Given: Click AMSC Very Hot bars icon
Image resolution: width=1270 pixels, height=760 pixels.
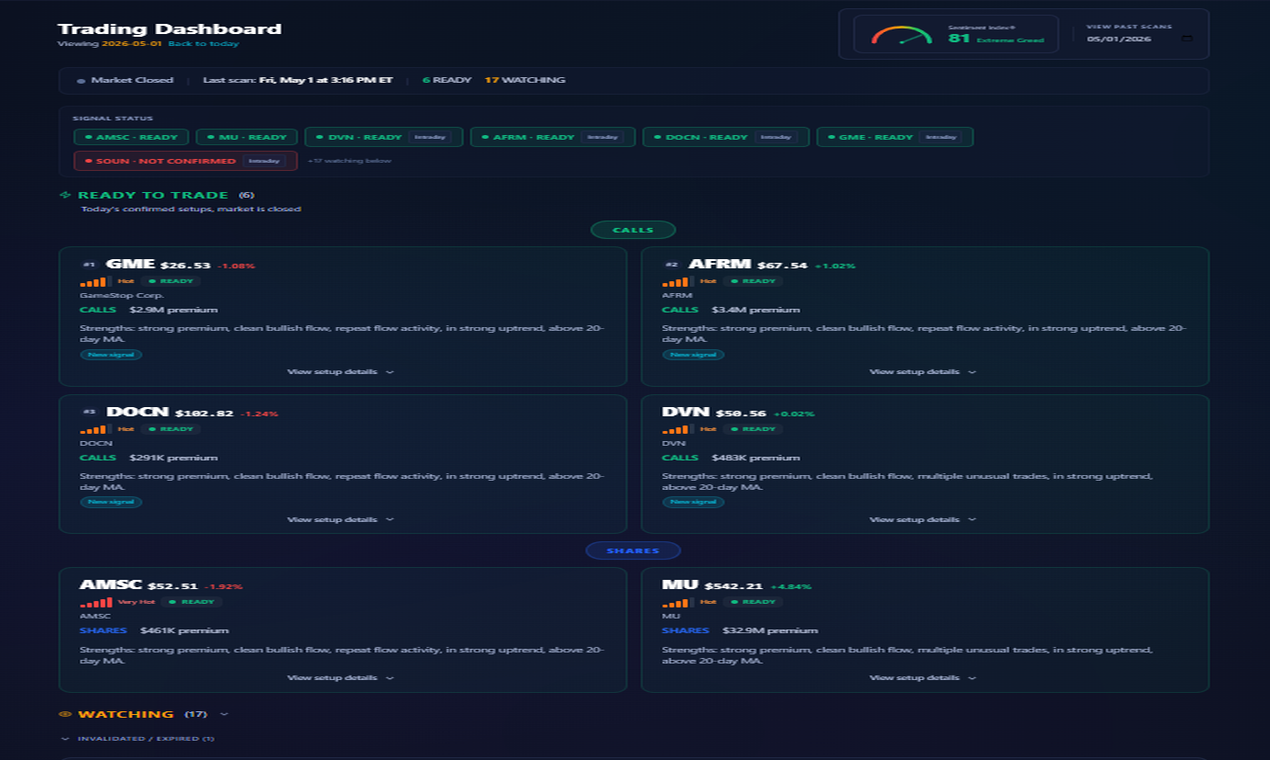Looking at the screenshot, I should point(97,602).
